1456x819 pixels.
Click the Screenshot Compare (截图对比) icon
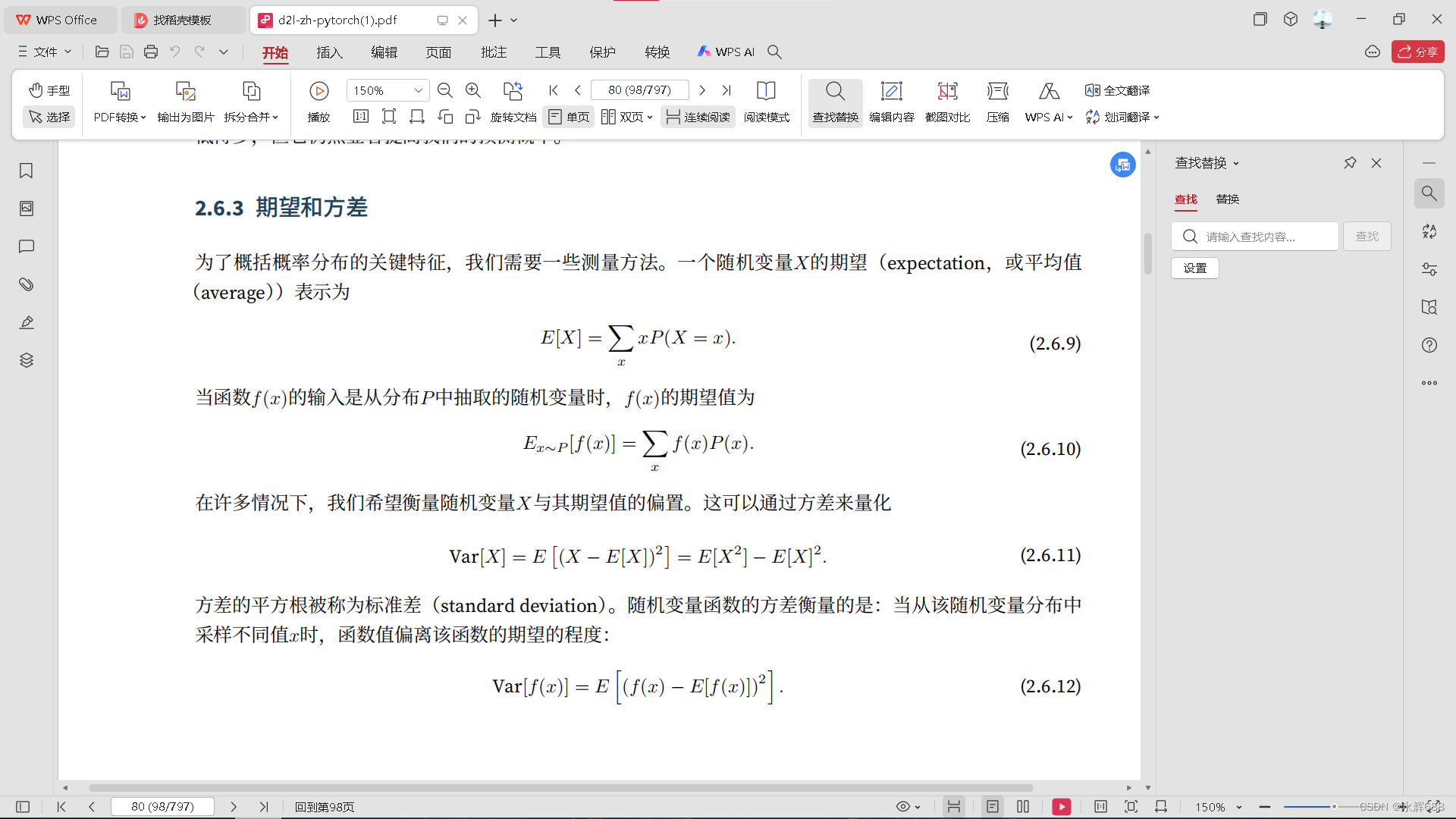click(x=947, y=92)
